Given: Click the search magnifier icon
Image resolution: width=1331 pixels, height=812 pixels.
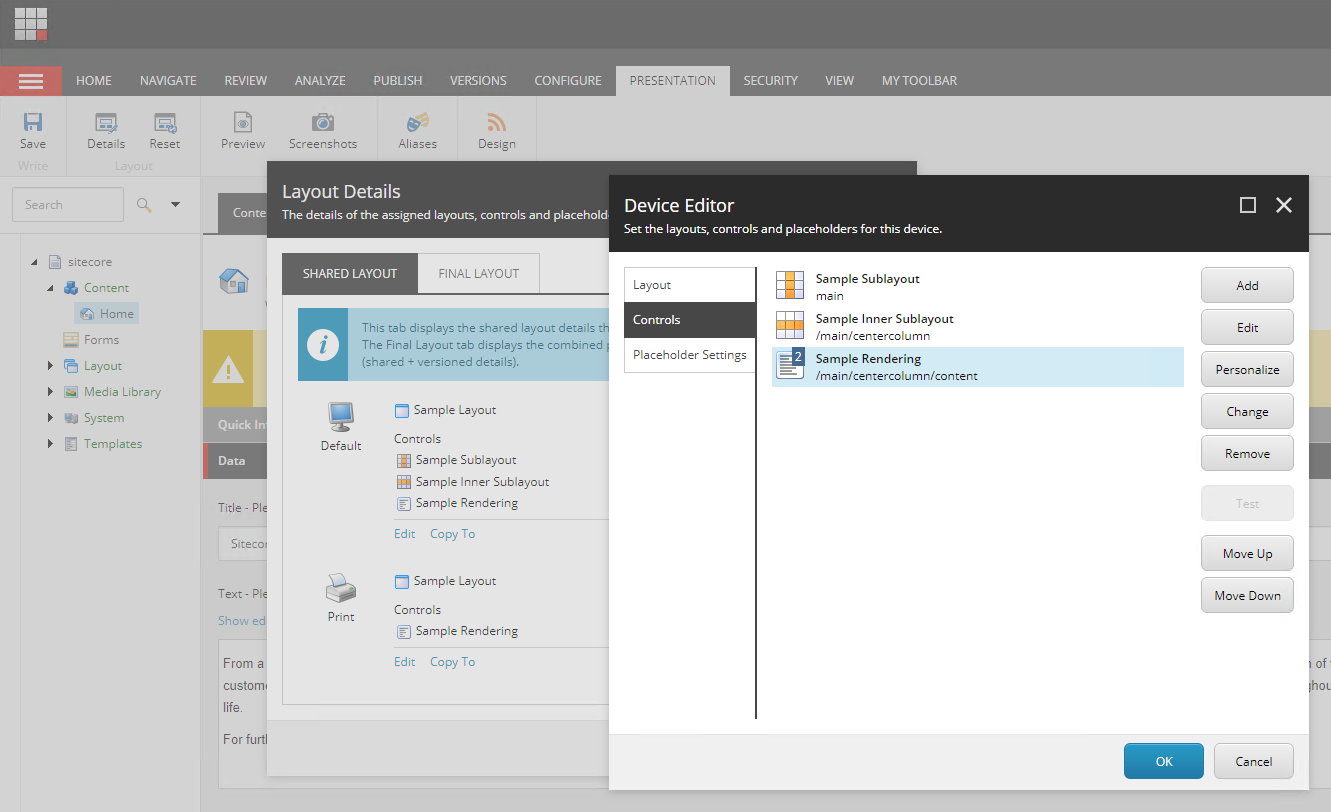Looking at the screenshot, I should click(x=145, y=205).
